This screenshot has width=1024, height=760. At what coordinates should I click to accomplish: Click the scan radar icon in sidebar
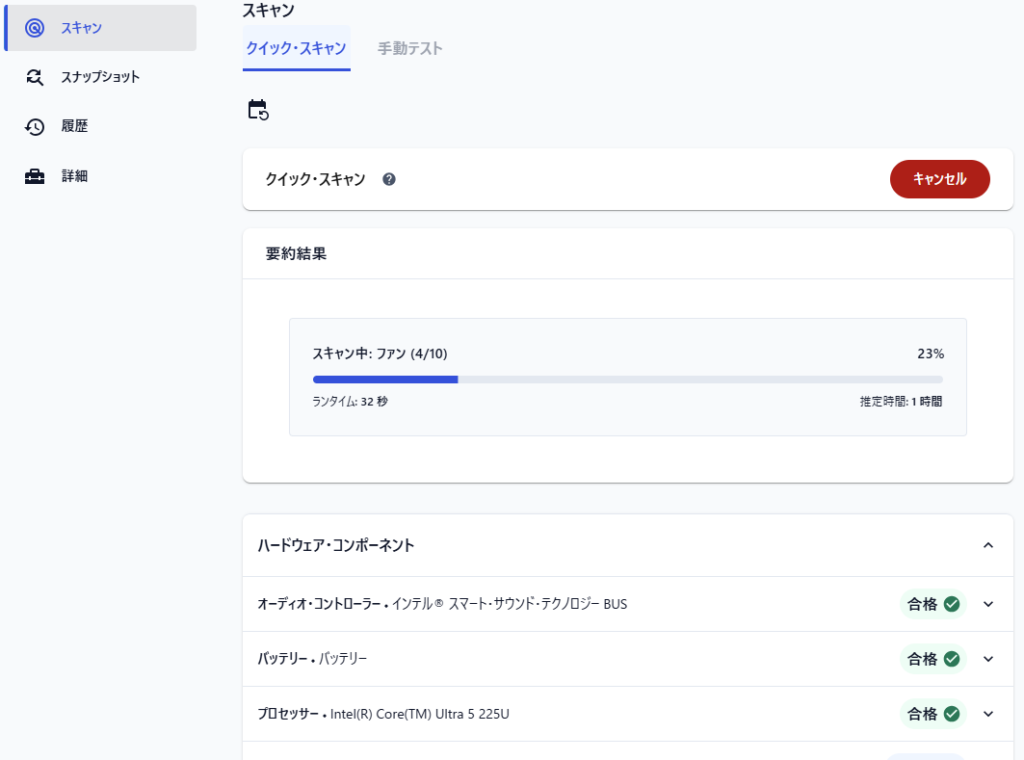pyautogui.click(x=35, y=28)
